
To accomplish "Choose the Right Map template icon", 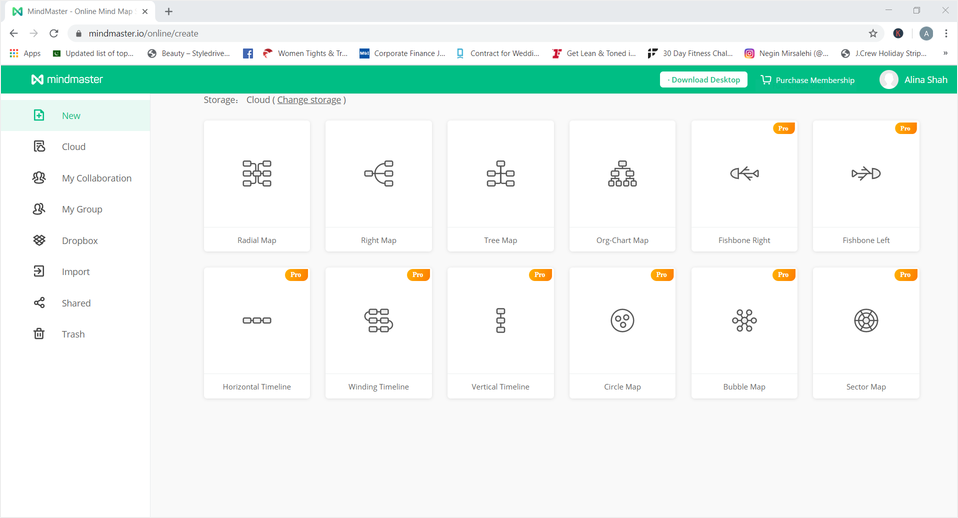I will coord(379,174).
